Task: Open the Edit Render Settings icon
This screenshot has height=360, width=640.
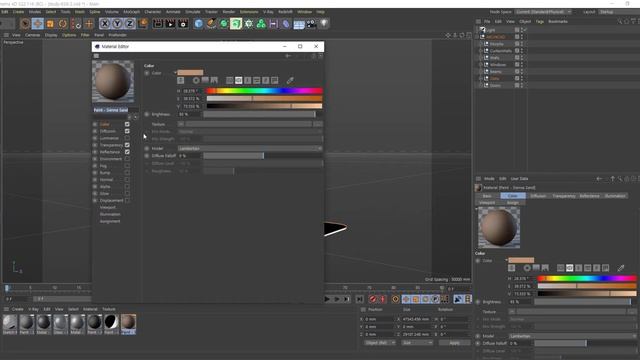Action: 183,24
